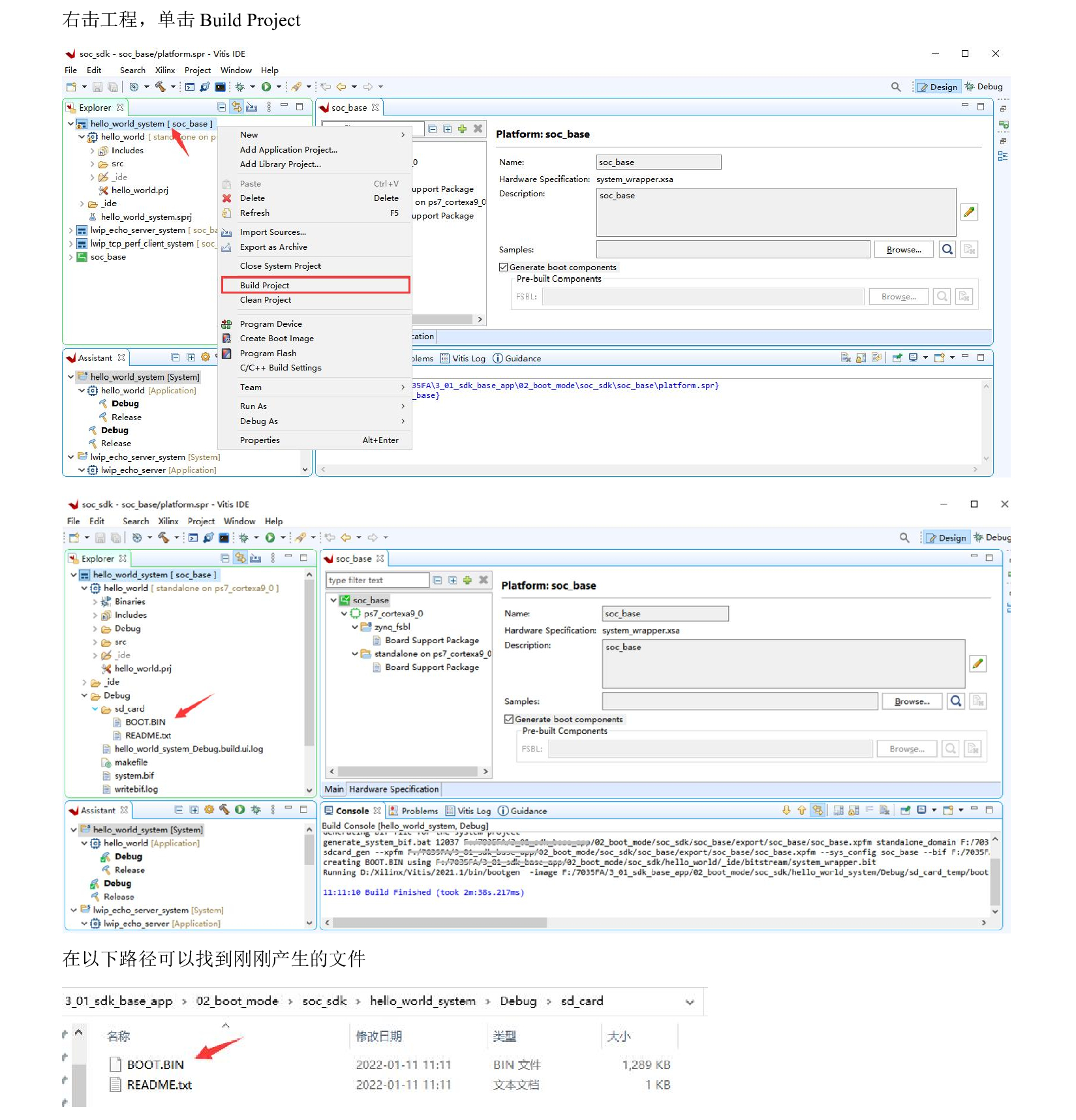Select README.txt in the file explorer list
This screenshot has width=1076, height=1120.
pos(159,1085)
